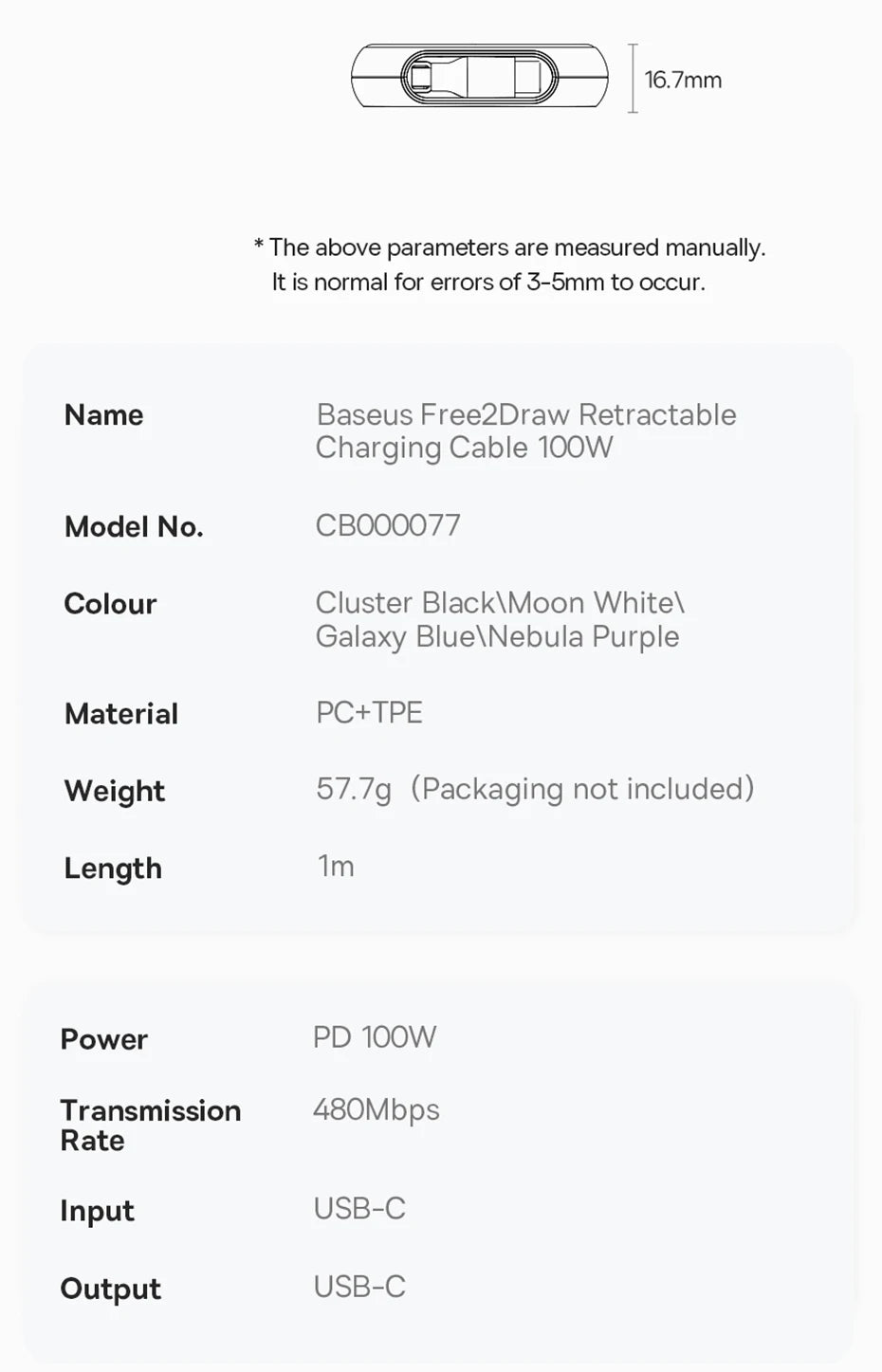Click the Colour row label
Viewport: 882px width, 1372px height.
110,604
